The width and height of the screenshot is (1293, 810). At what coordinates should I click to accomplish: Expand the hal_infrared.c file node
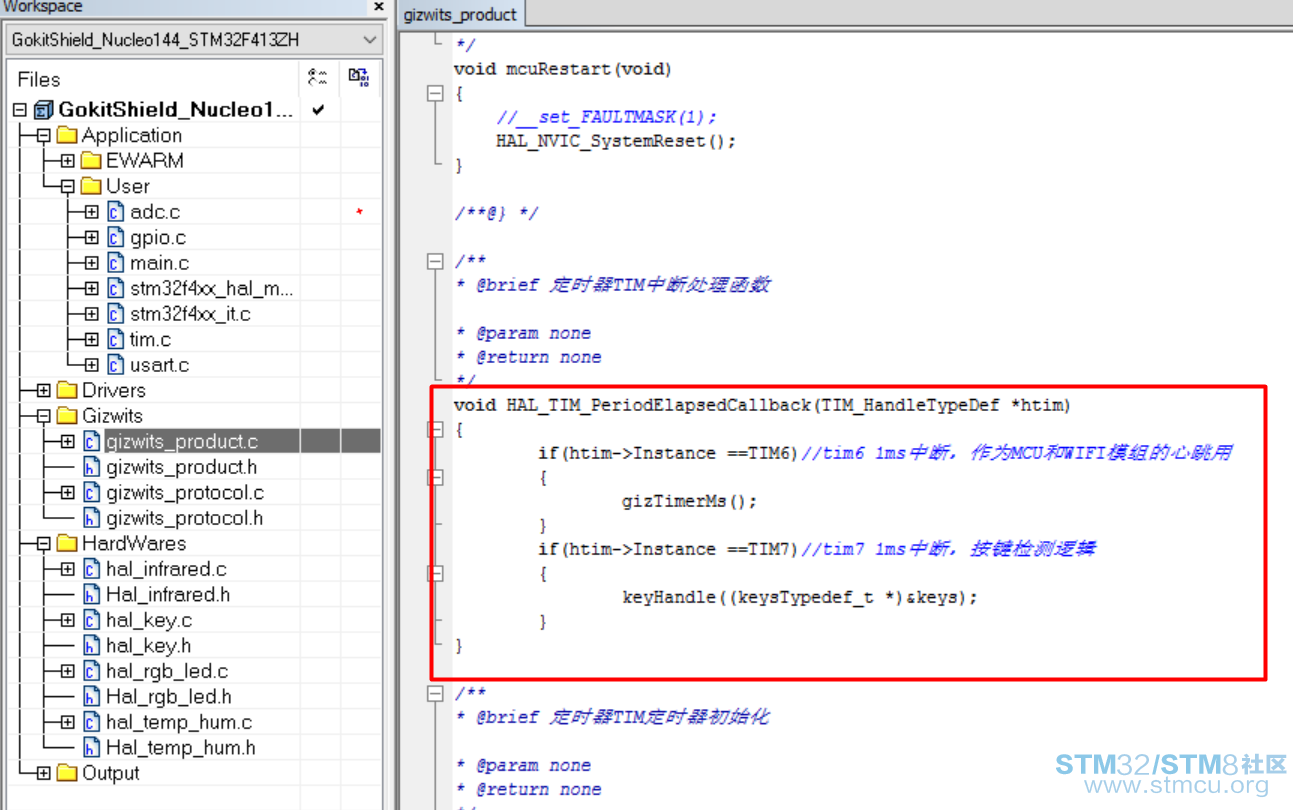[67, 569]
